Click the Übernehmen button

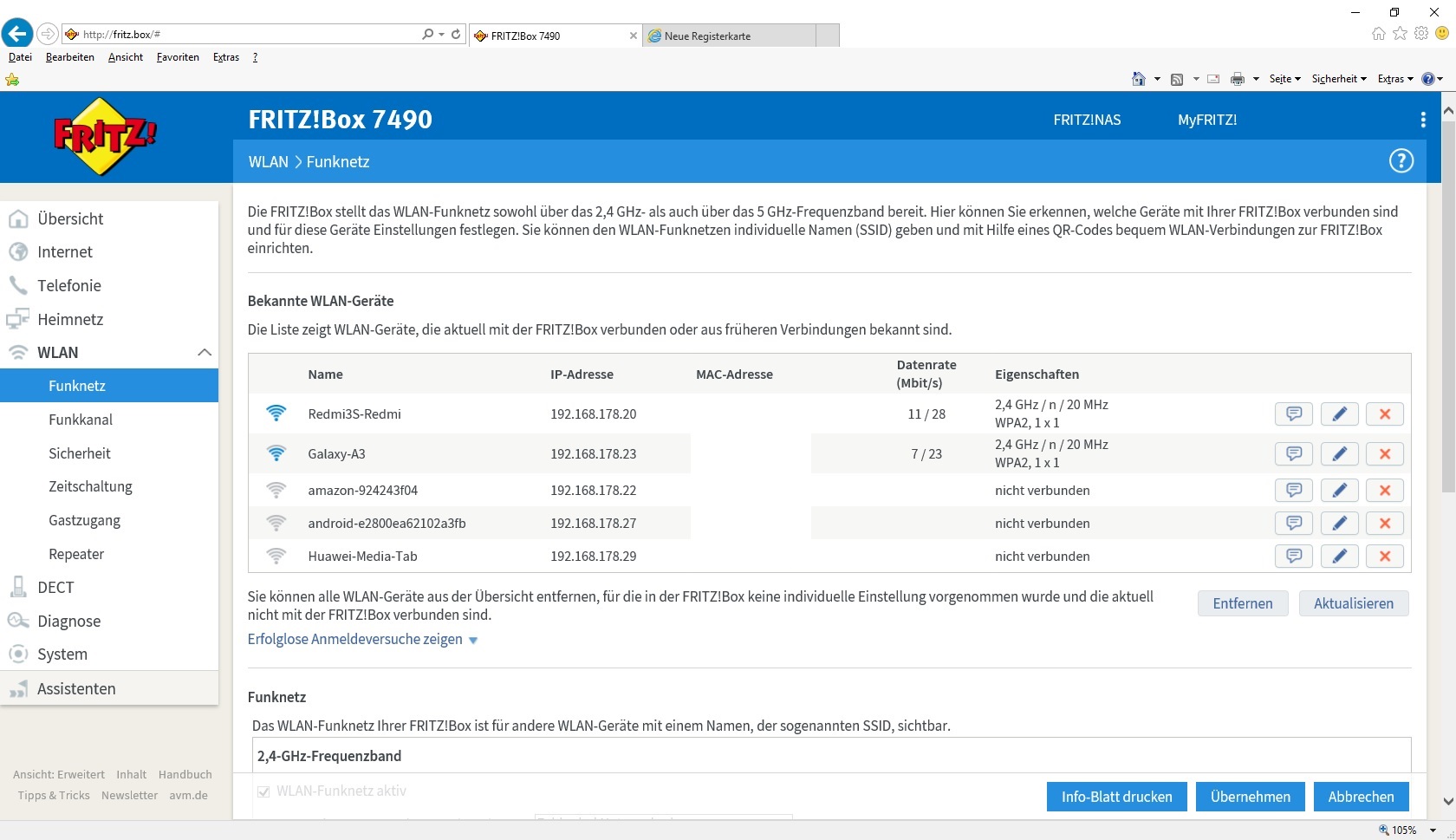point(1251,797)
